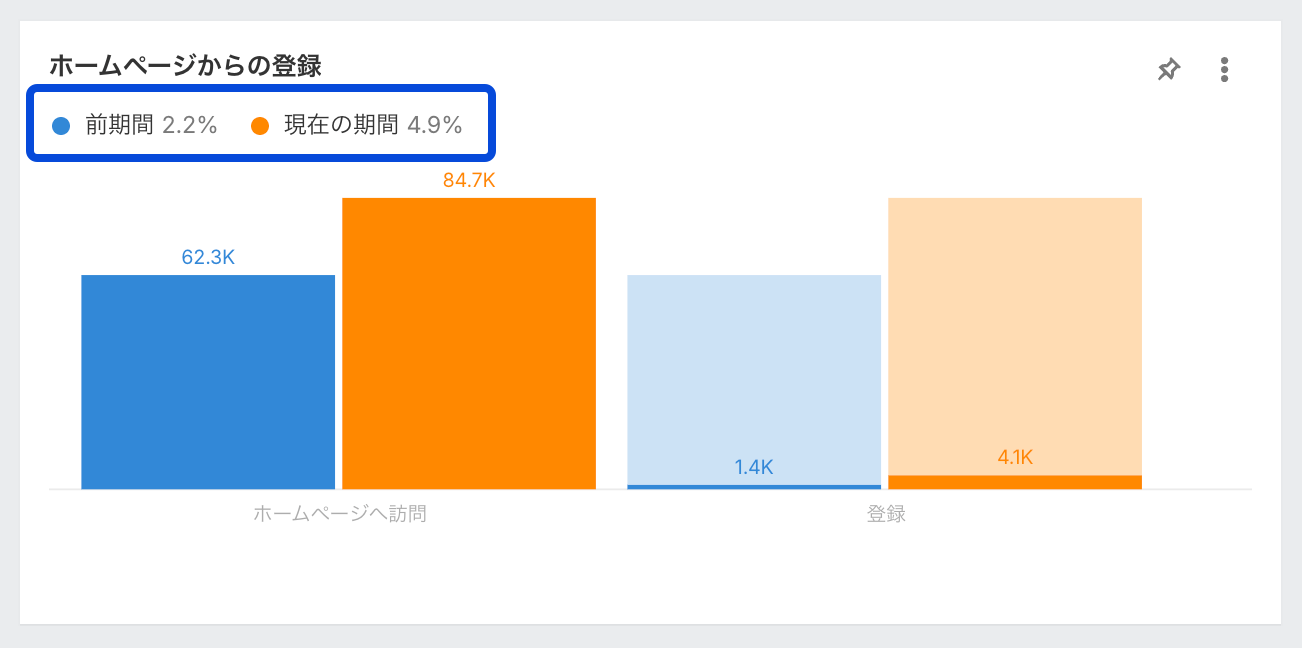The image size is (1302, 648).
Task: Click the 登録 axis label
Action: [886, 514]
